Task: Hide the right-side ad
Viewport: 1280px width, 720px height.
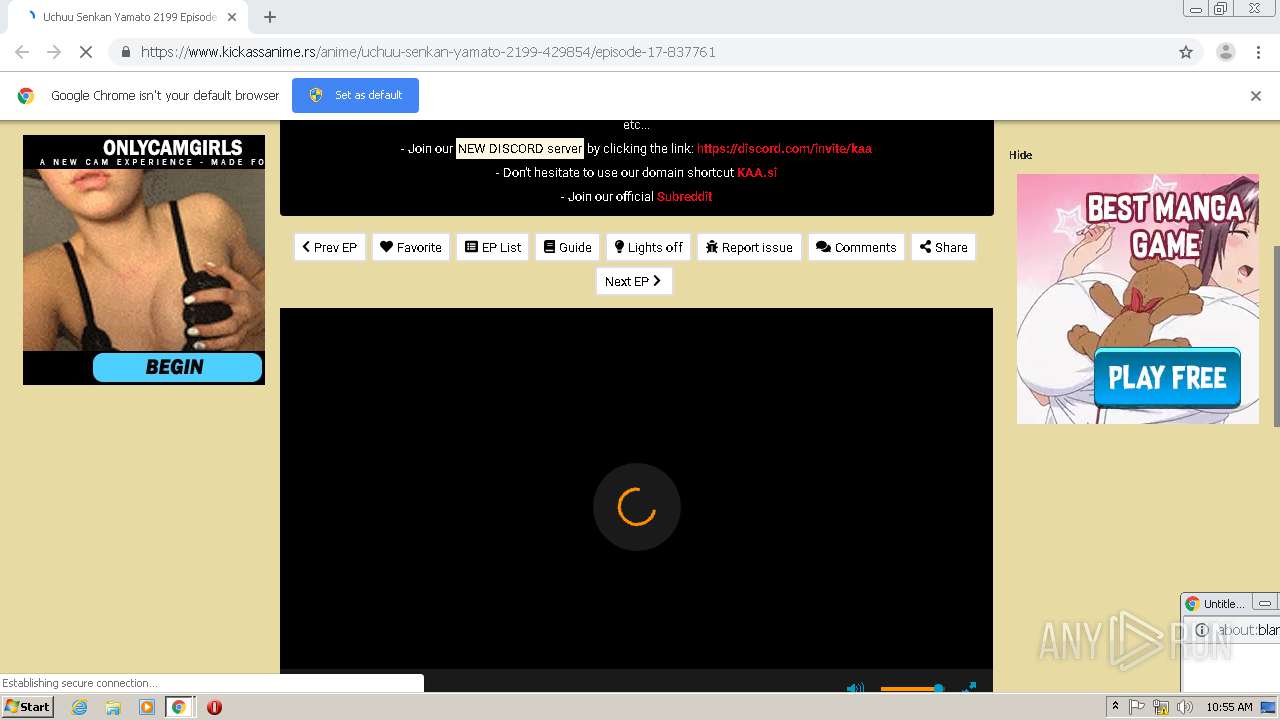Action: click(x=1020, y=155)
